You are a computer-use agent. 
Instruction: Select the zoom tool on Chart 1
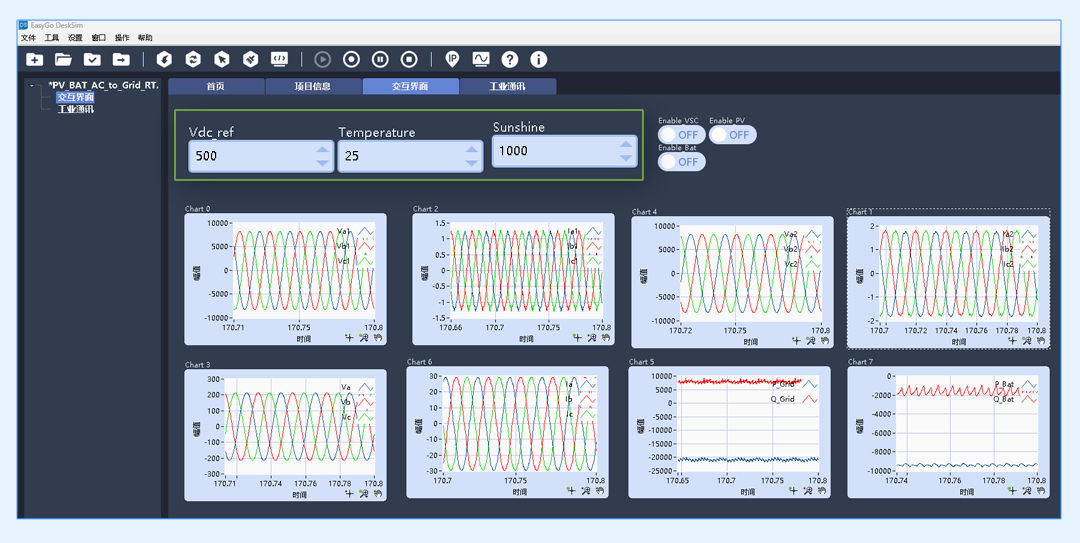[x=1026, y=340]
